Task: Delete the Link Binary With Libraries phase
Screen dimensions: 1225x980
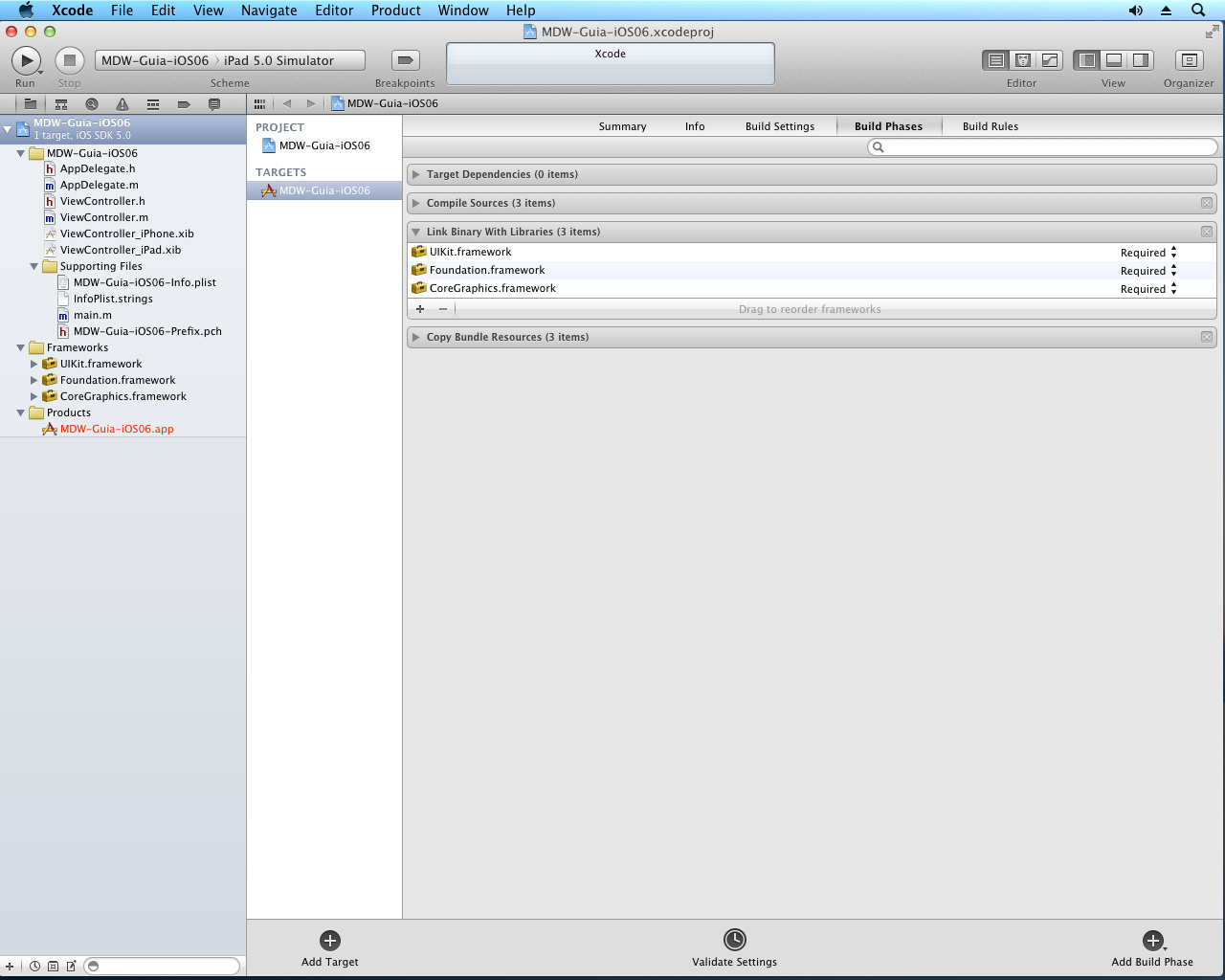Action: click(x=1206, y=232)
